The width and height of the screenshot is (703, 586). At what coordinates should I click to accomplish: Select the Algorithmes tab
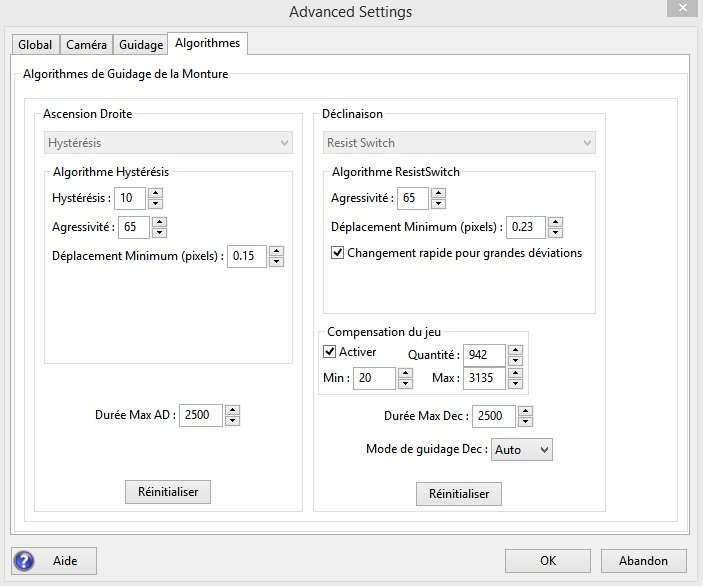[207, 43]
